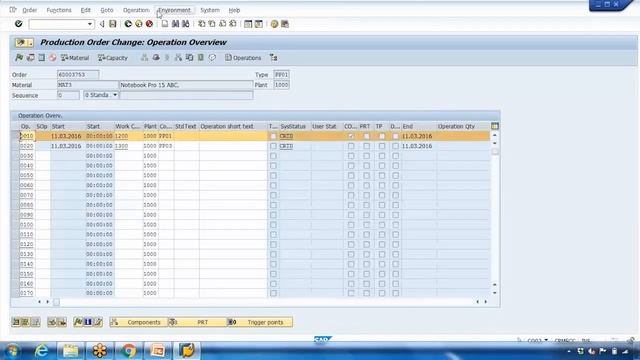
Task: Toggle the T checkbox in row 0020
Action: click(x=273, y=146)
